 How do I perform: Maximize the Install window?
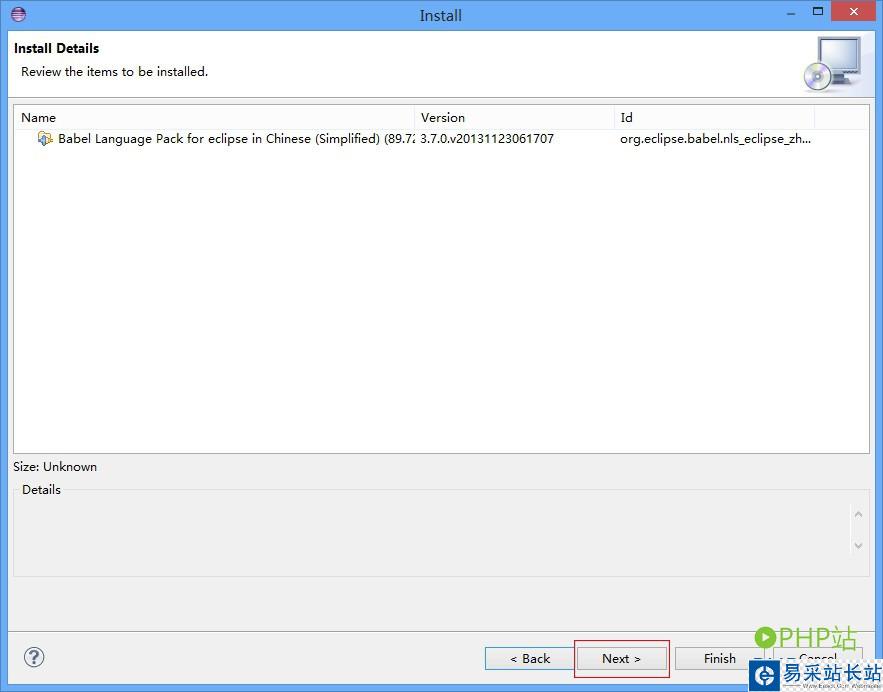click(x=818, y=11)
